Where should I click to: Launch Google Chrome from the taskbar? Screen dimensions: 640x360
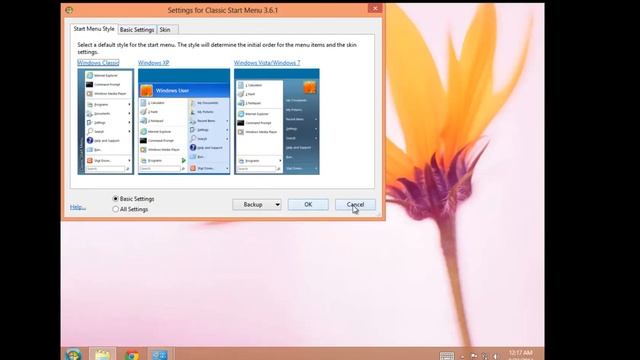point(132,355)
